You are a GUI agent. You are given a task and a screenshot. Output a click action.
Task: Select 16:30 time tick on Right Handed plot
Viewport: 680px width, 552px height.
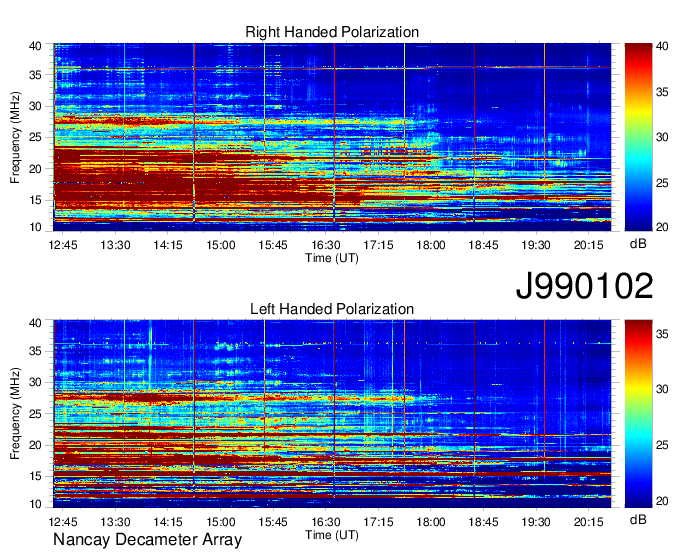(326, 245)
